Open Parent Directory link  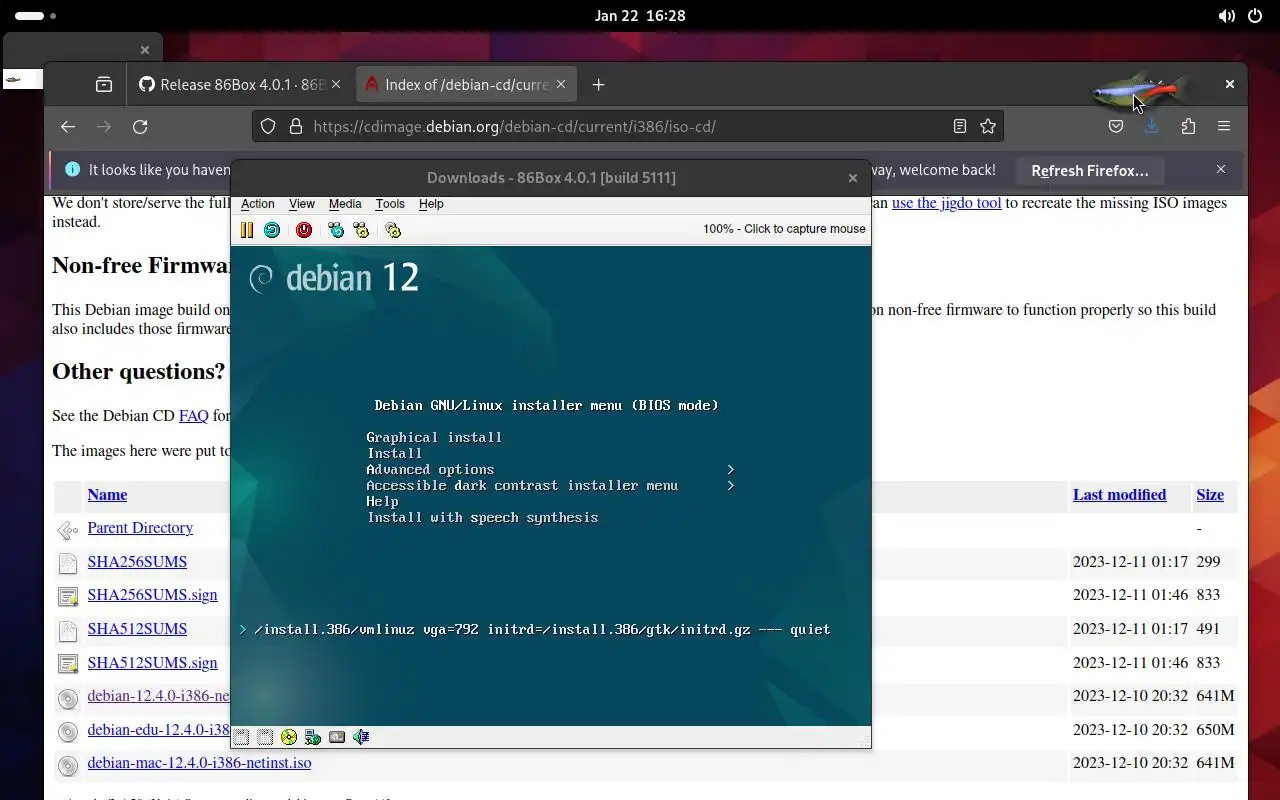140,528
